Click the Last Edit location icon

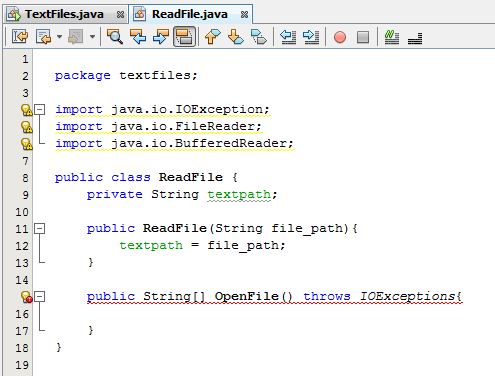pyautogui.click(x=20, y=36)
